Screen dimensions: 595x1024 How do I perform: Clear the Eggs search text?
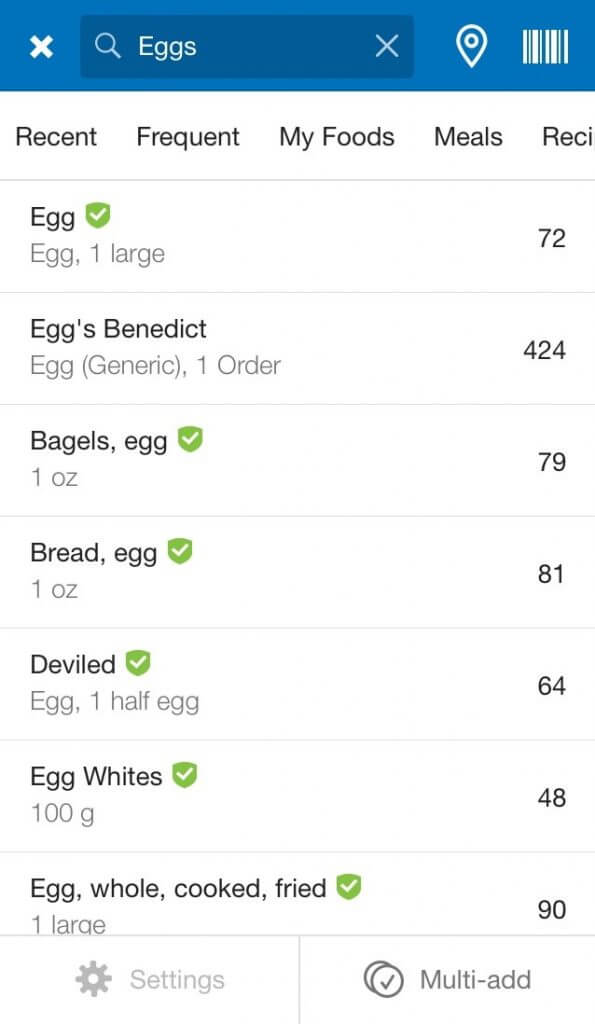point(387,46)
